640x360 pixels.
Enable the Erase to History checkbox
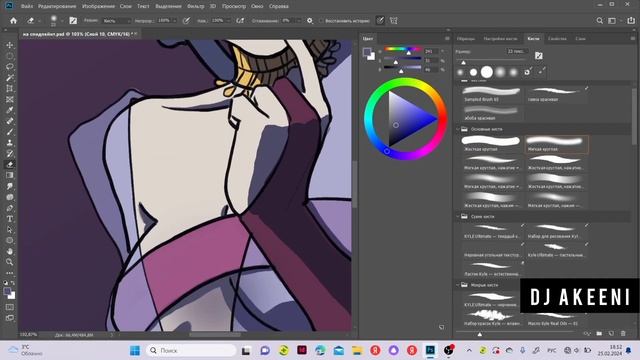click(321, 20)
